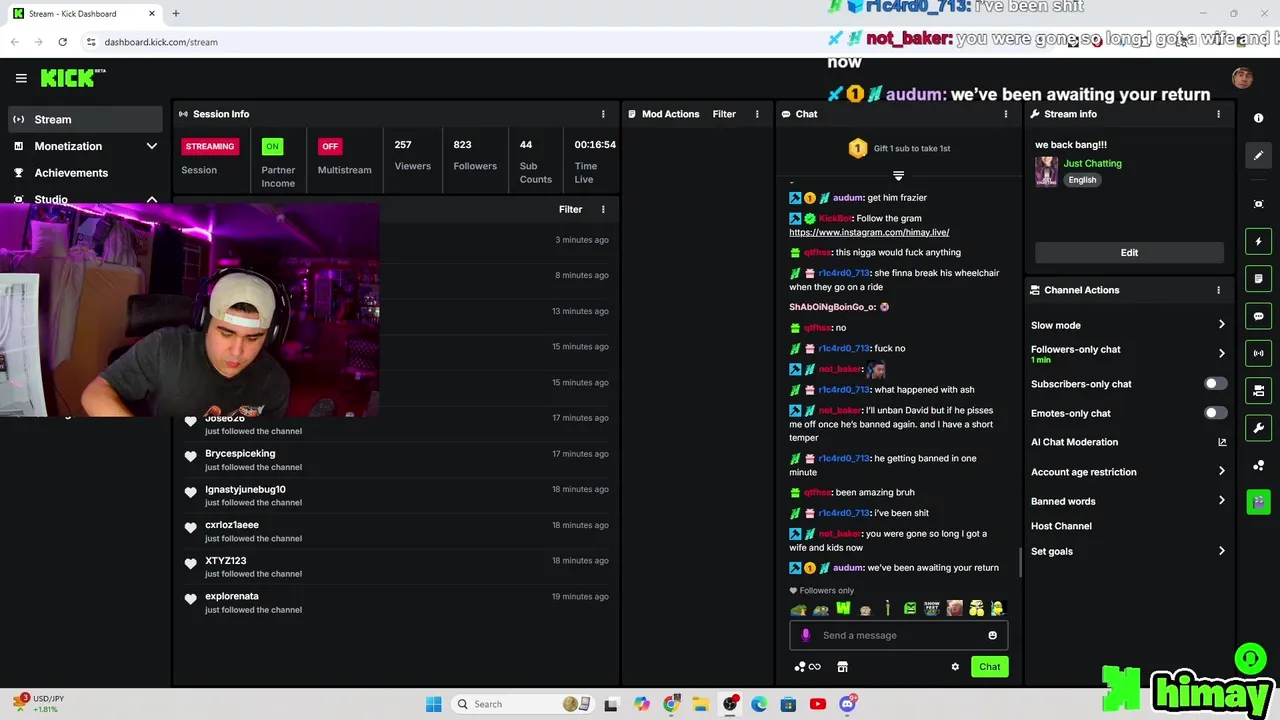
Task: Open Session Info panel options menu
Action: [603, 114]
